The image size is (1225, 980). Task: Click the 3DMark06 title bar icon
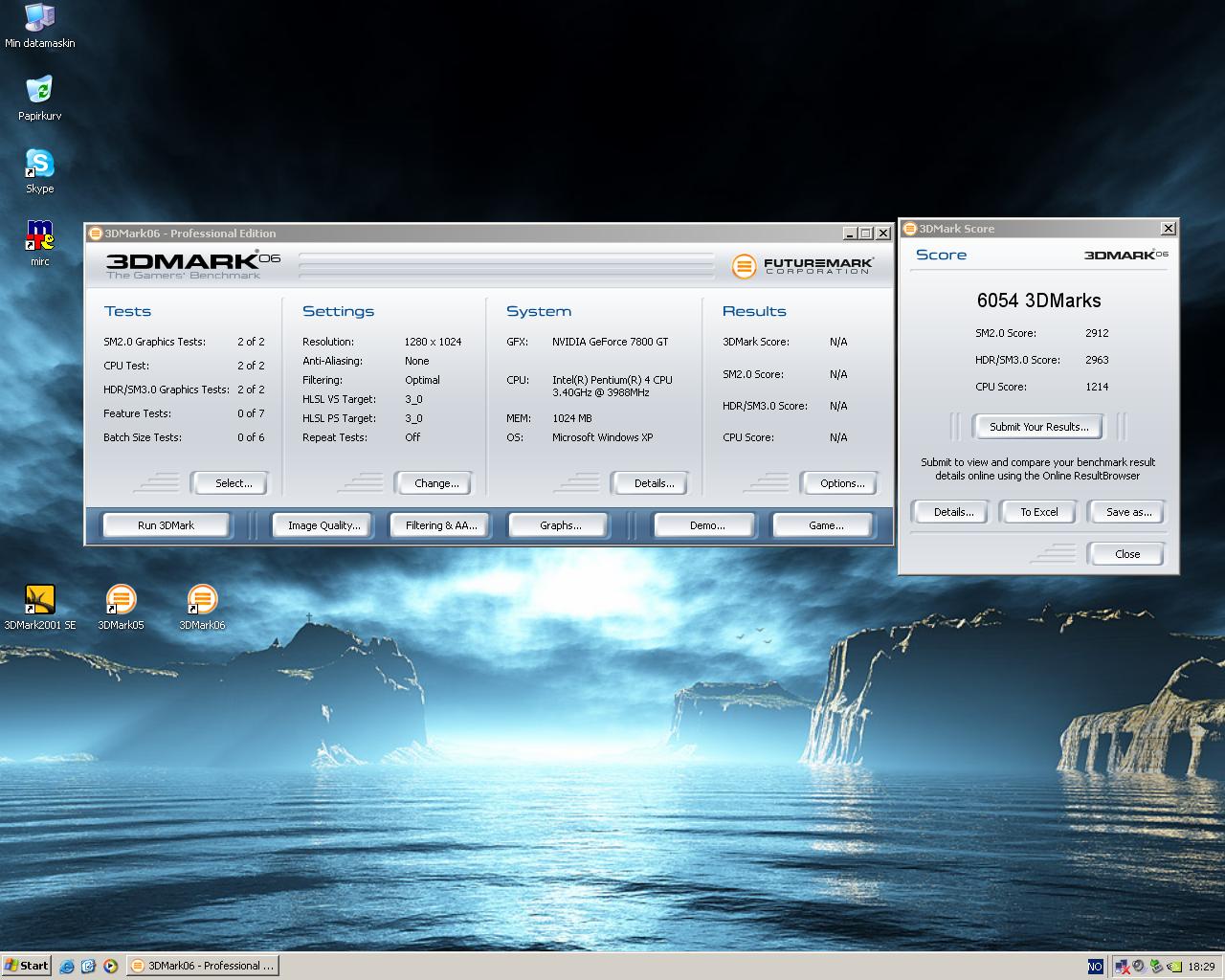(95, 233)
